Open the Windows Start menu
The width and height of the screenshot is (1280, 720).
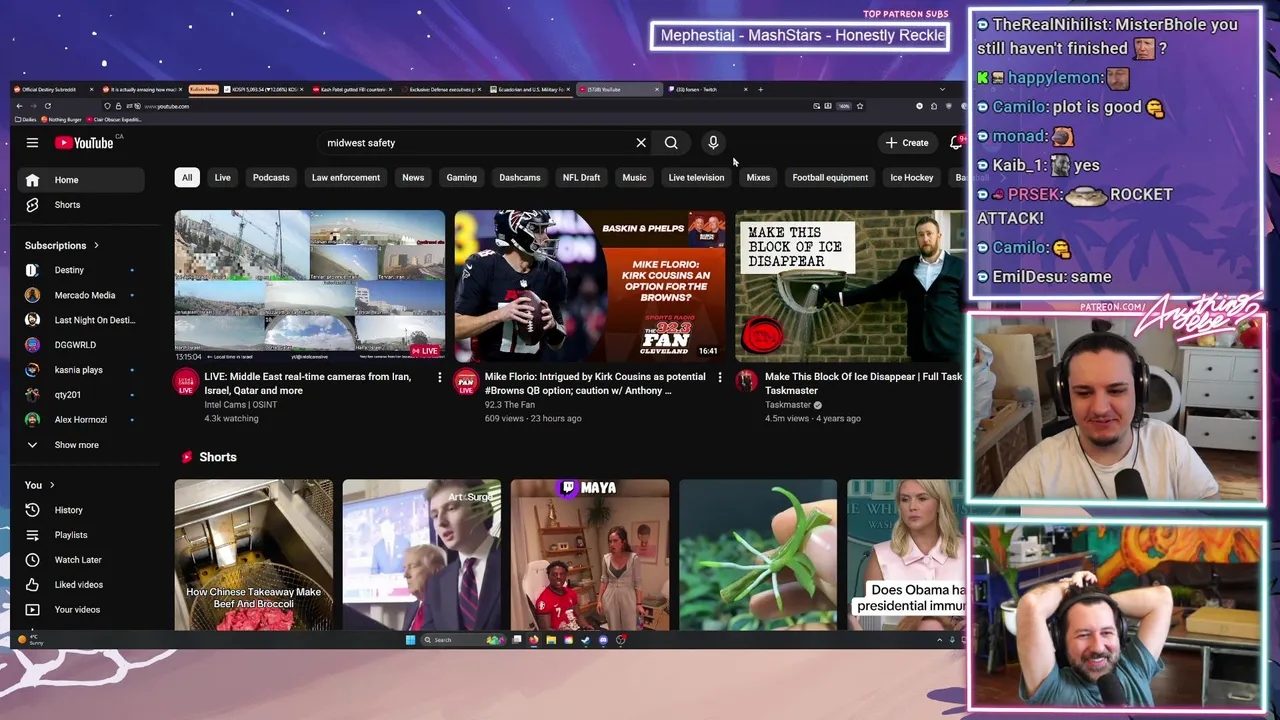pyautogui.click(x=410, y=640)
